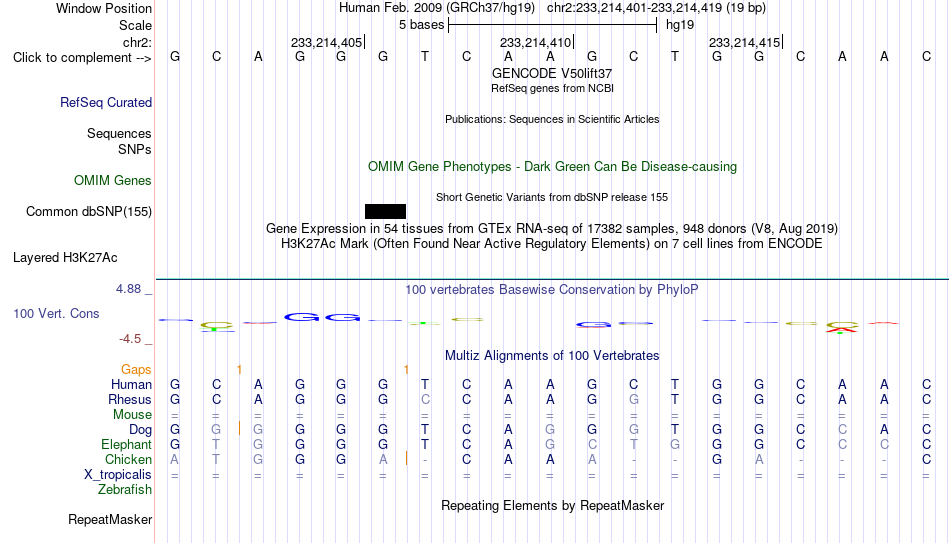
Task: Click 'Human Feb. 2009 (GRCh37/hg19)' assembly text
Action: (x=437, y=8)
